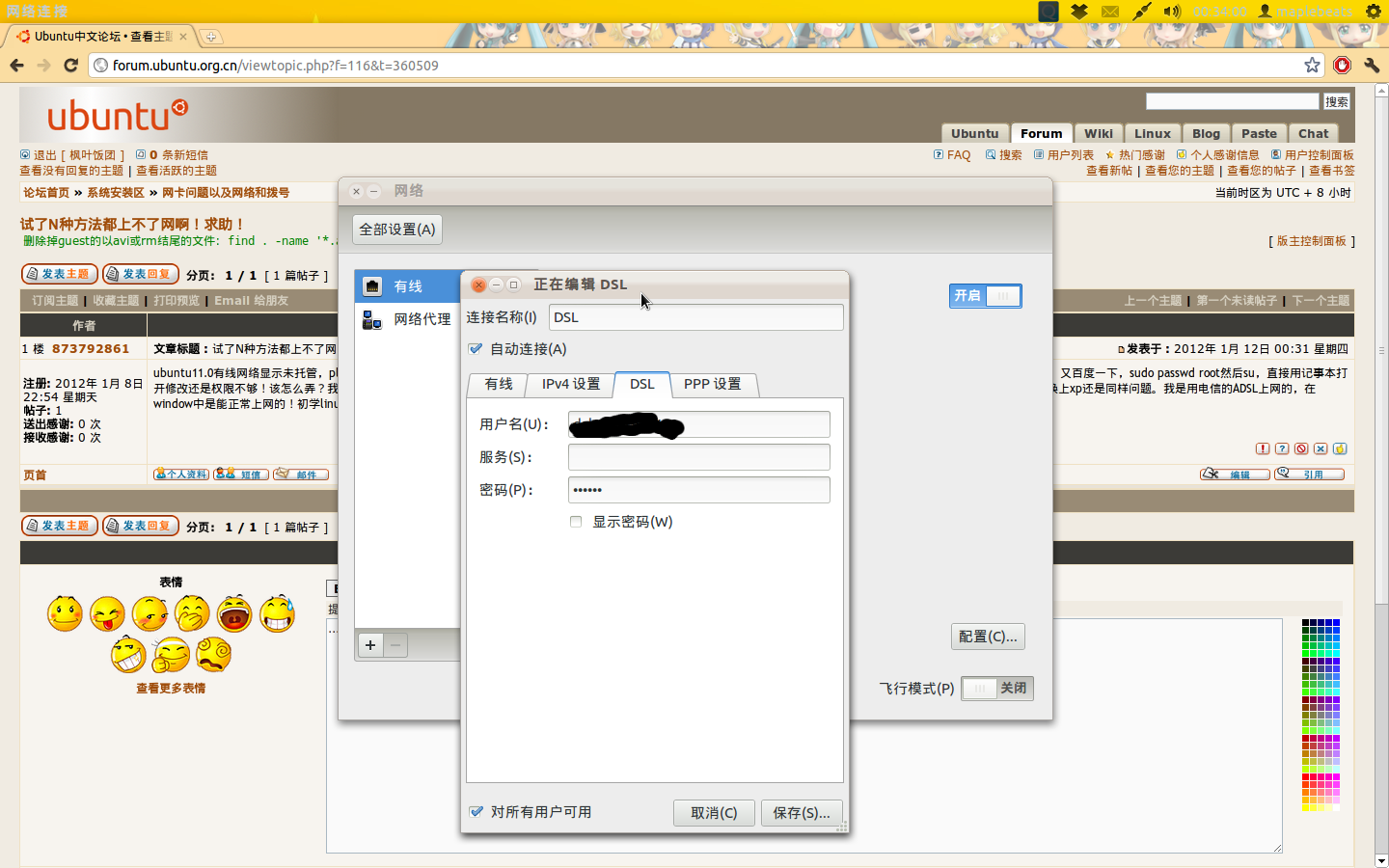Screen dimensions: 1389x868
Task: Click the sound volume indicator
Action: tap(1172, 12)
